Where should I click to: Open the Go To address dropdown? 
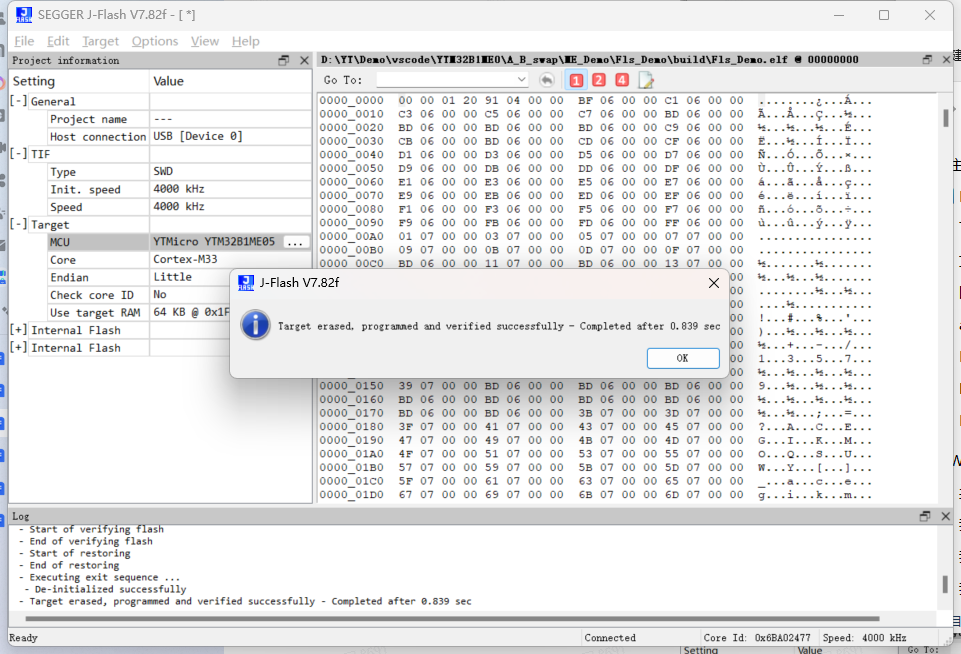tap(521, 80)
